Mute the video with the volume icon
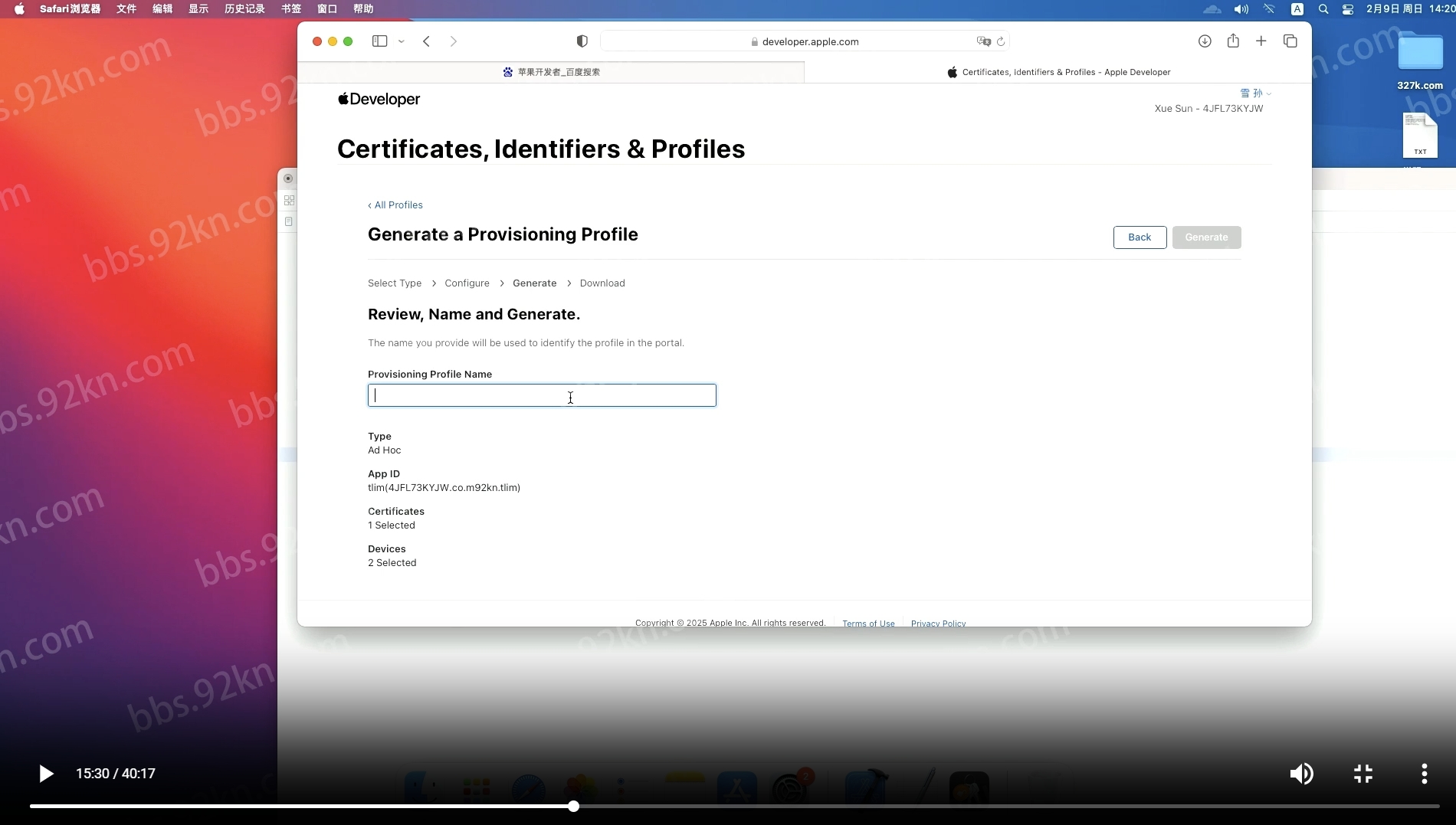The image size is (1456, 825). pyautogui.click(x=1300, y=774)
